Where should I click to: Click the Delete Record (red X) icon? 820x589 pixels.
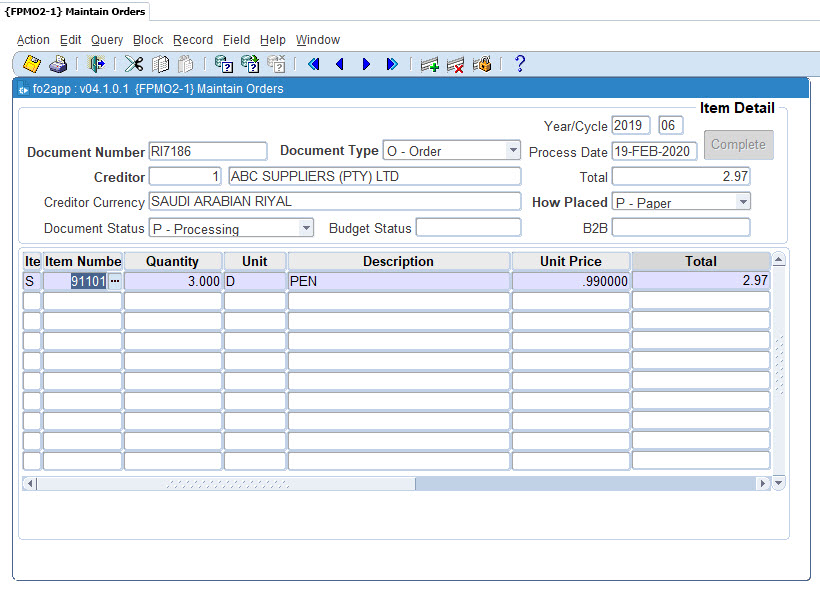click(x=454, y=63)
